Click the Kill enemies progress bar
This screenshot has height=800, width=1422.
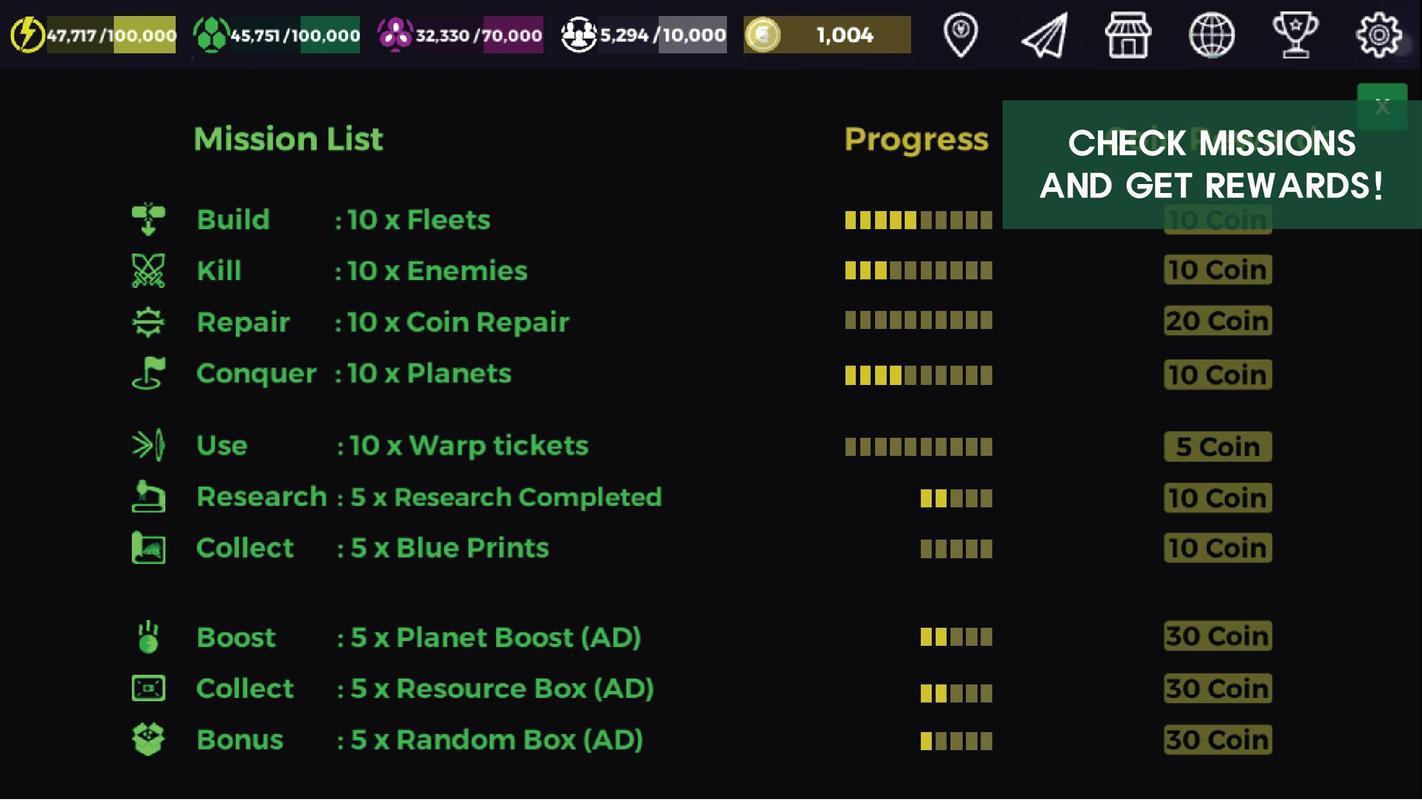coord(918,270)
